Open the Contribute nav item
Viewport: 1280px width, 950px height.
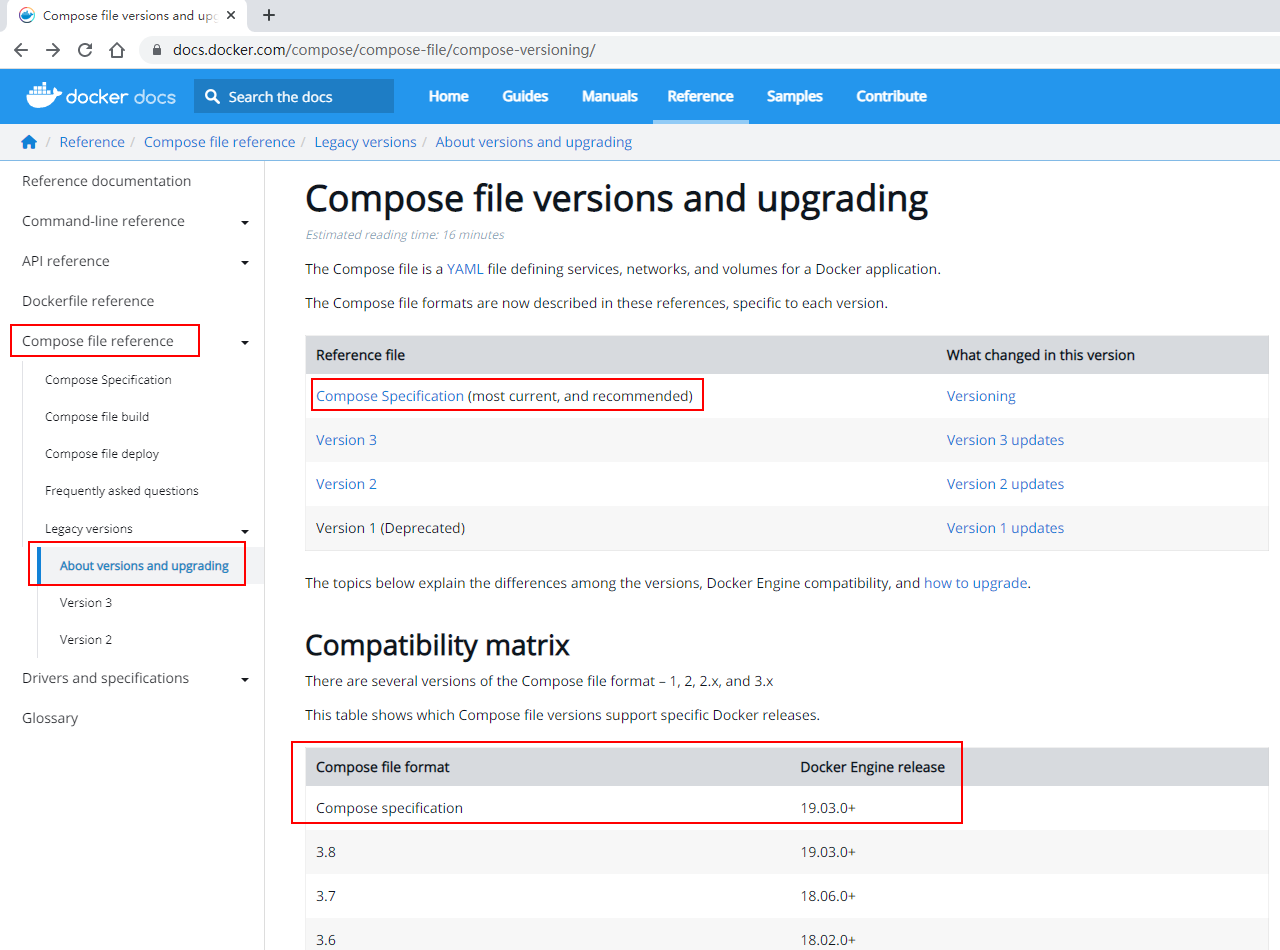tap(891, 96)
